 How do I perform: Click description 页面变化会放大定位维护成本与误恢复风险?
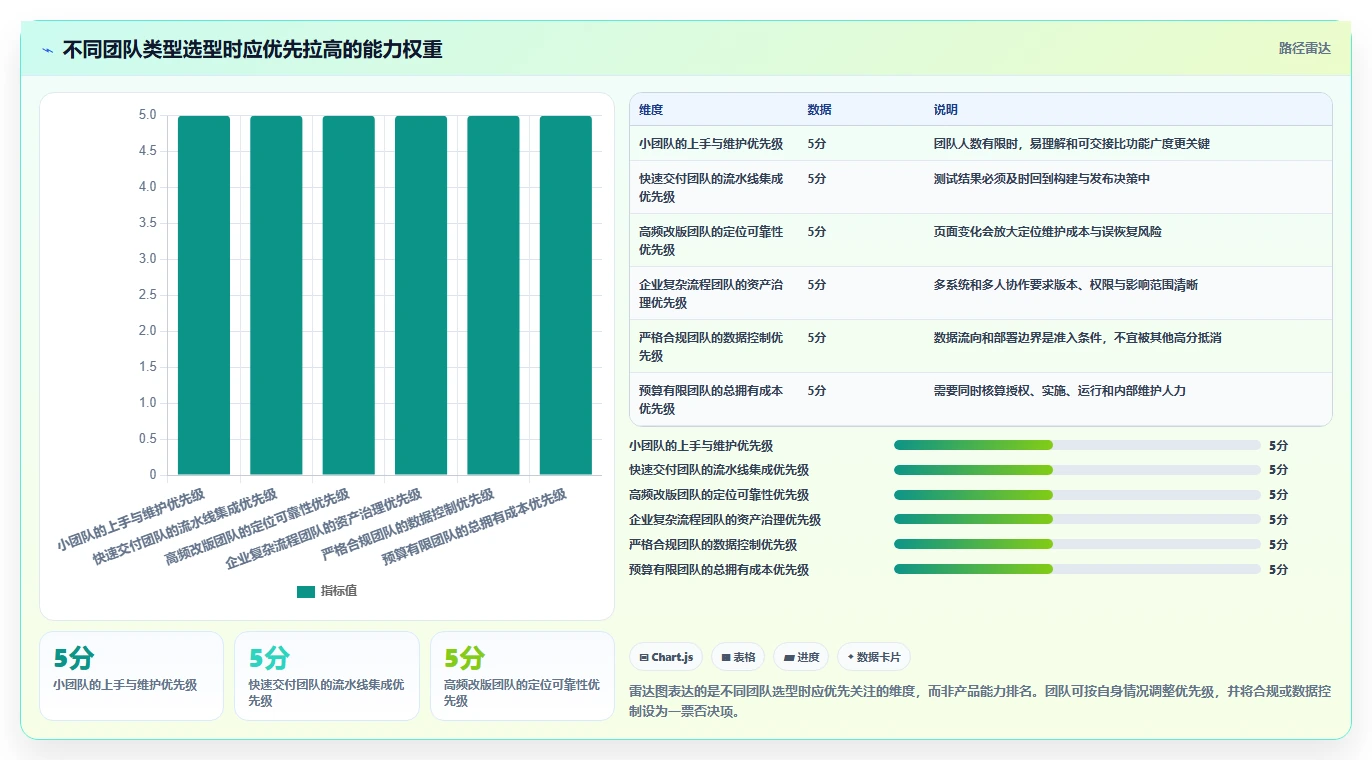pos(1048,232)
